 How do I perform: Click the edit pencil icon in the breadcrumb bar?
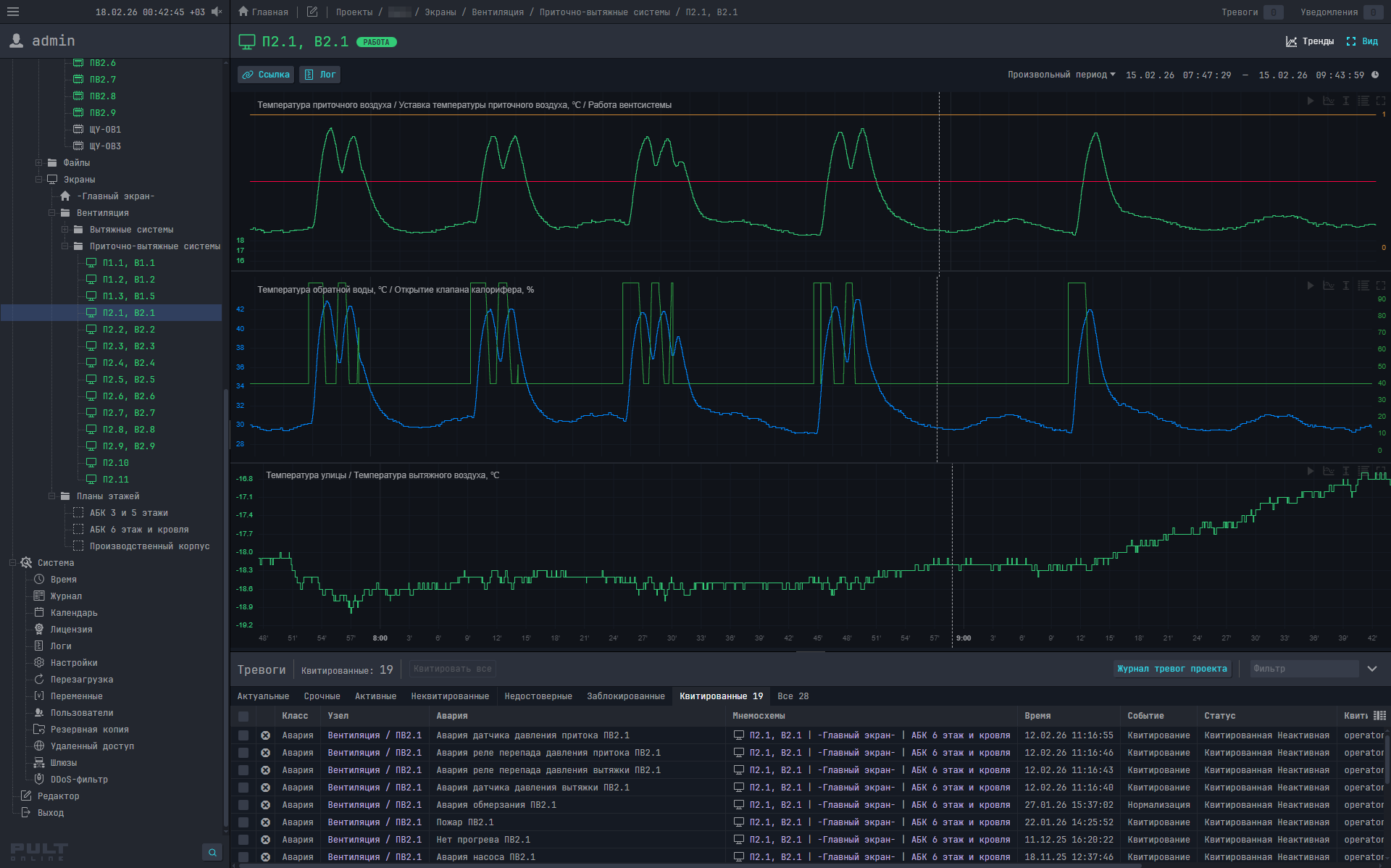pos(312,12)
